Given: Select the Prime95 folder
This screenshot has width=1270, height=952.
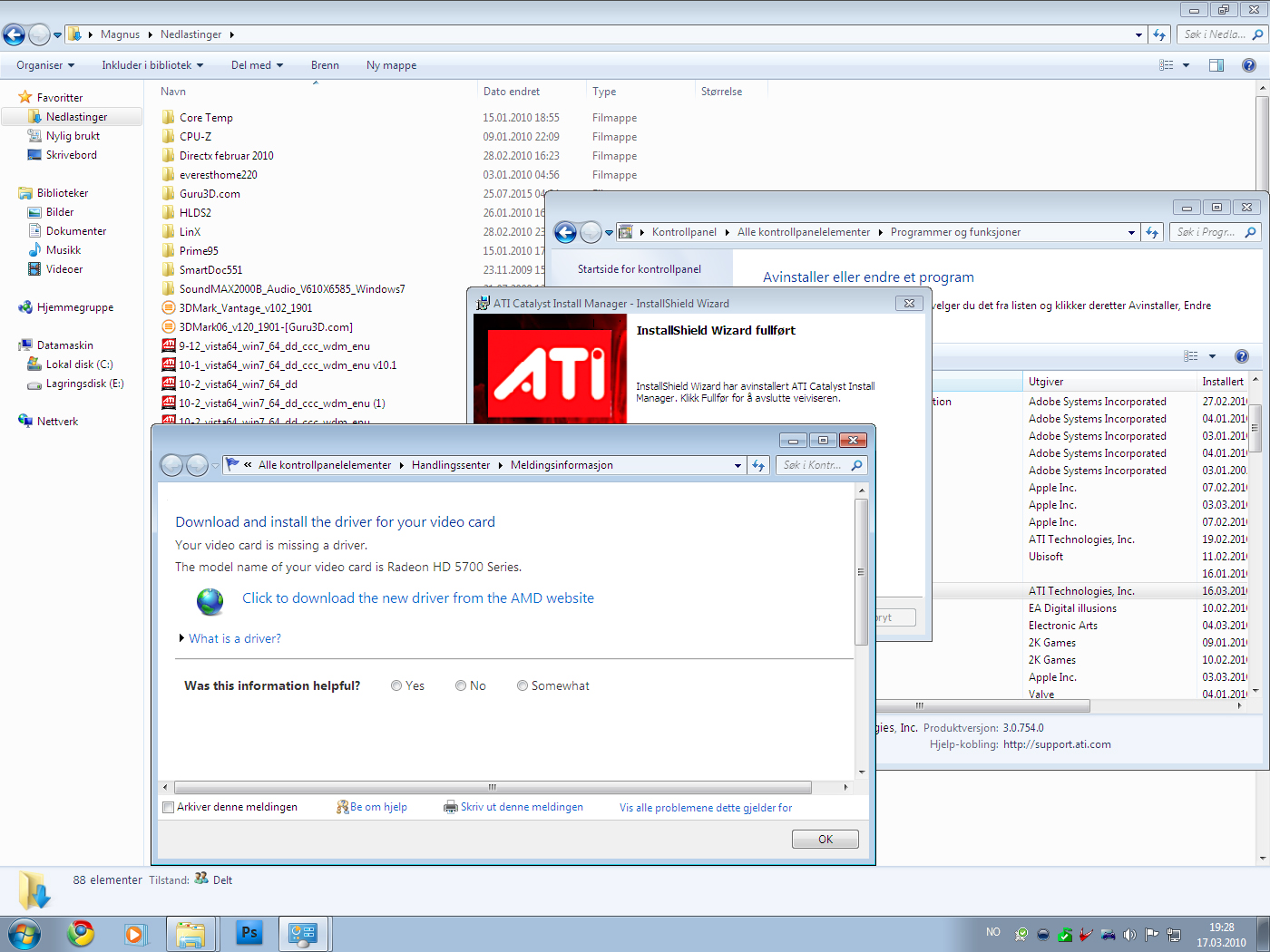Looking at the screenshot, I should [x=199, y=251].
